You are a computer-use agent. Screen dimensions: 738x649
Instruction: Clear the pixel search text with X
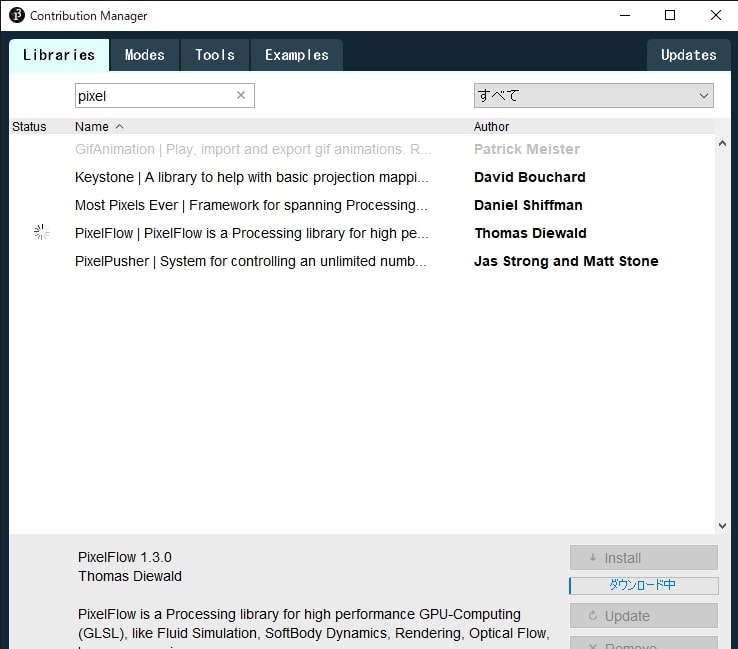coord(241,95)
